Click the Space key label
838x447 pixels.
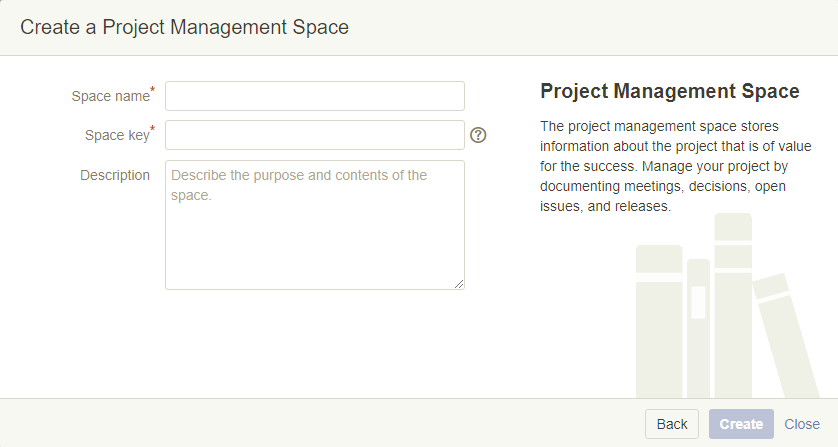pyautogui.click(x=116, y=135)
